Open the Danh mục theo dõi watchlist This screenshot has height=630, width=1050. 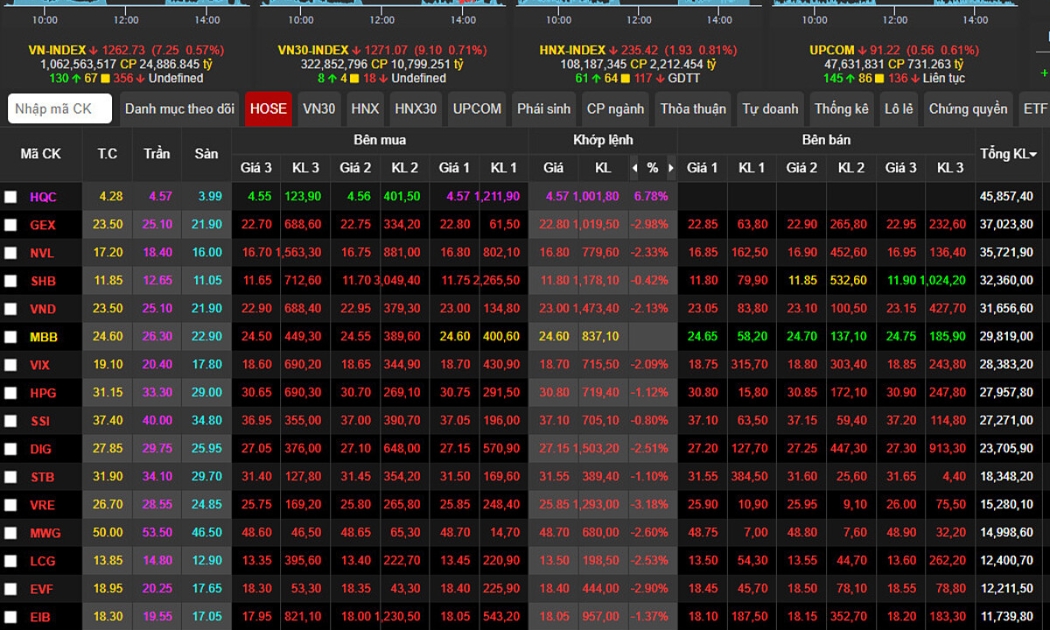[180, 109]
